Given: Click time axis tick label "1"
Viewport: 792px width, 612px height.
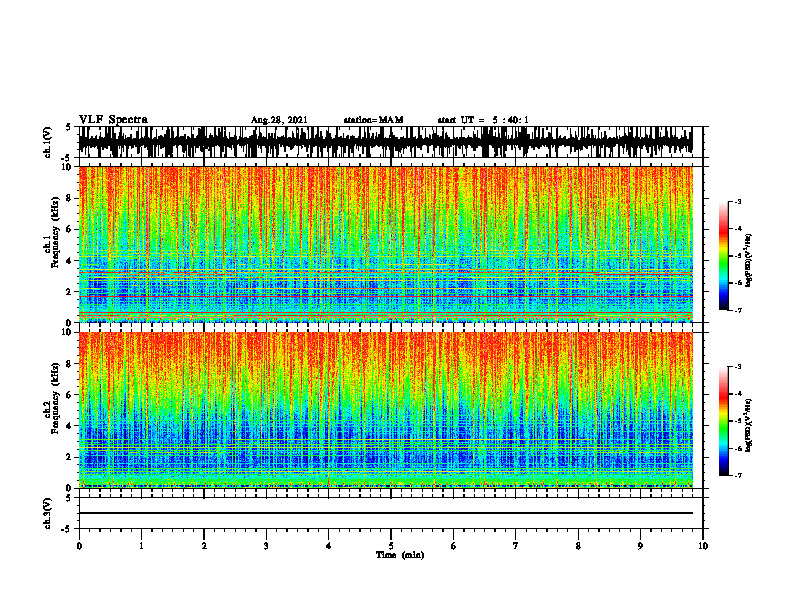Looking at the screenshot, I should pos(141,546).
